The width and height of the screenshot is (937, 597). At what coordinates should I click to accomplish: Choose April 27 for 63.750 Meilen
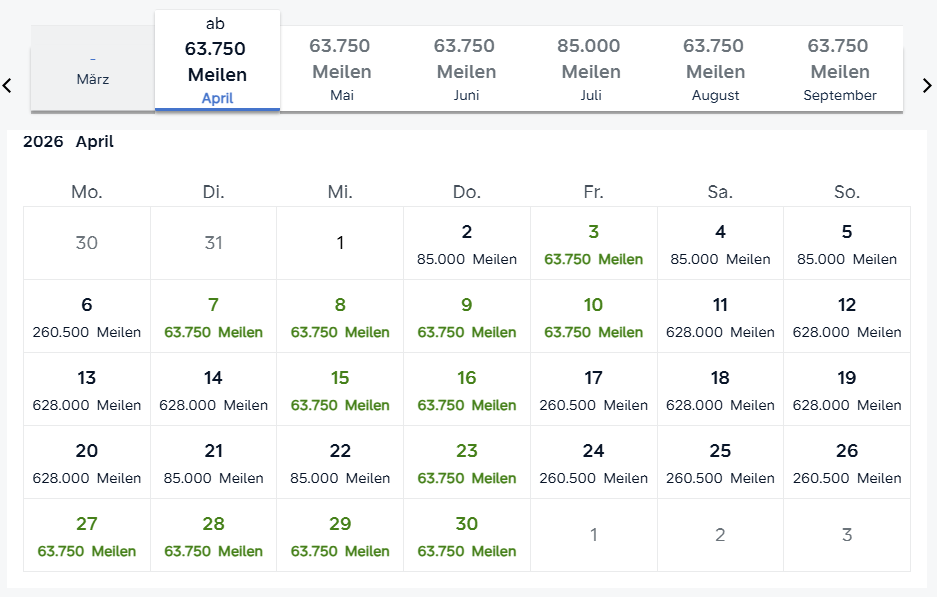[87, 536]
